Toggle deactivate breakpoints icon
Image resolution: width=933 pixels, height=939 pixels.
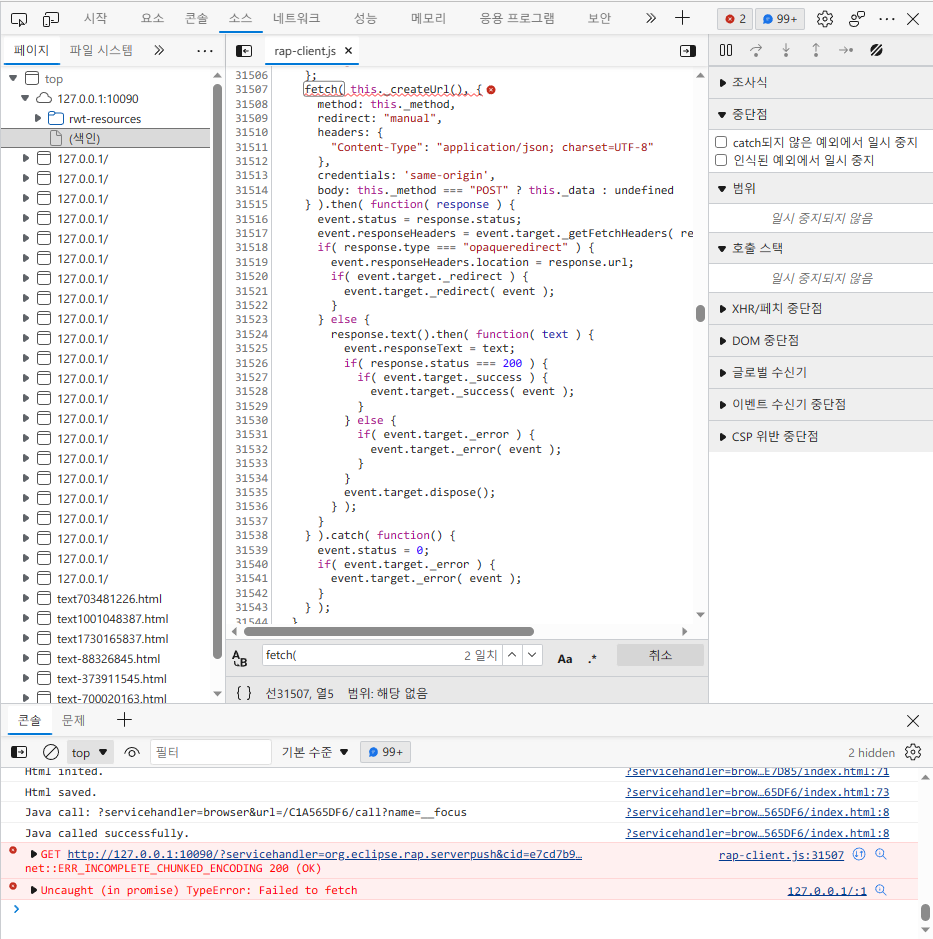click(876, 50)
